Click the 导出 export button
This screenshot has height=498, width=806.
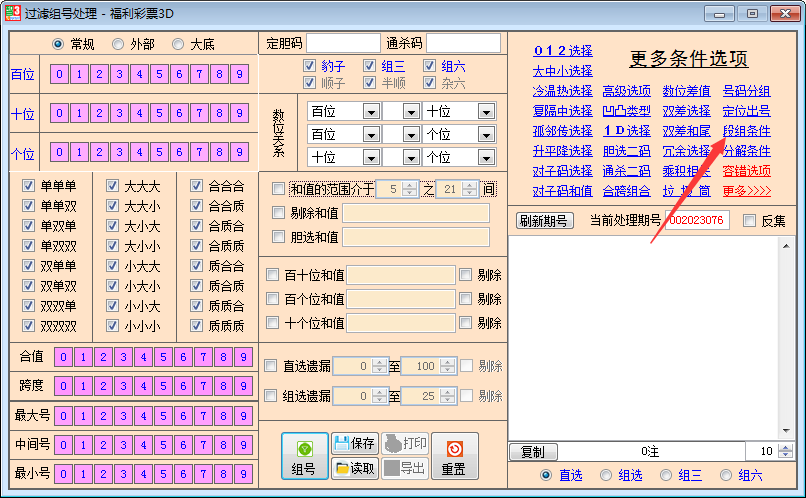(405, 468)
